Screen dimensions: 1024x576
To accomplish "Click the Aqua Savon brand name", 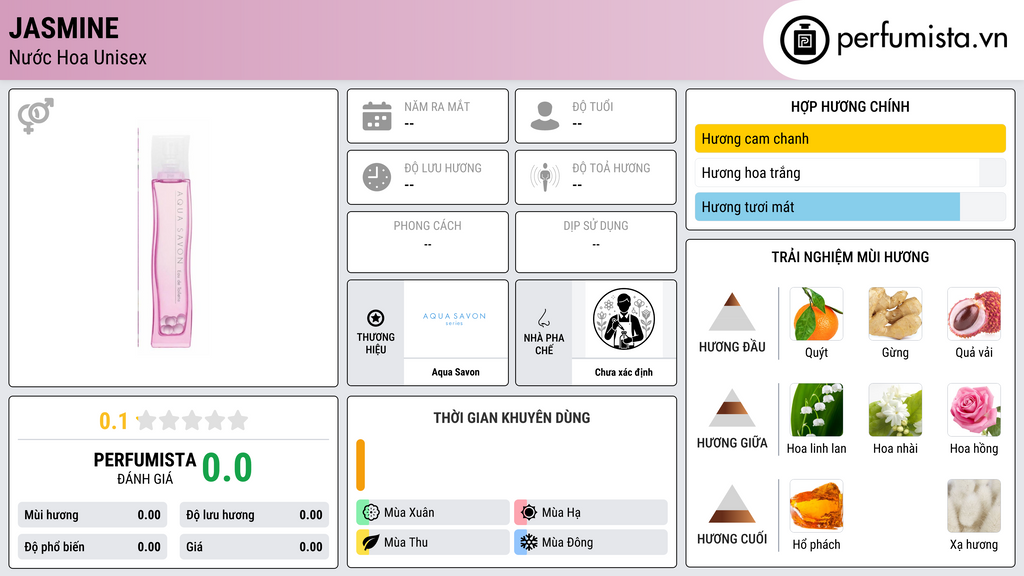I will [455, 372].
